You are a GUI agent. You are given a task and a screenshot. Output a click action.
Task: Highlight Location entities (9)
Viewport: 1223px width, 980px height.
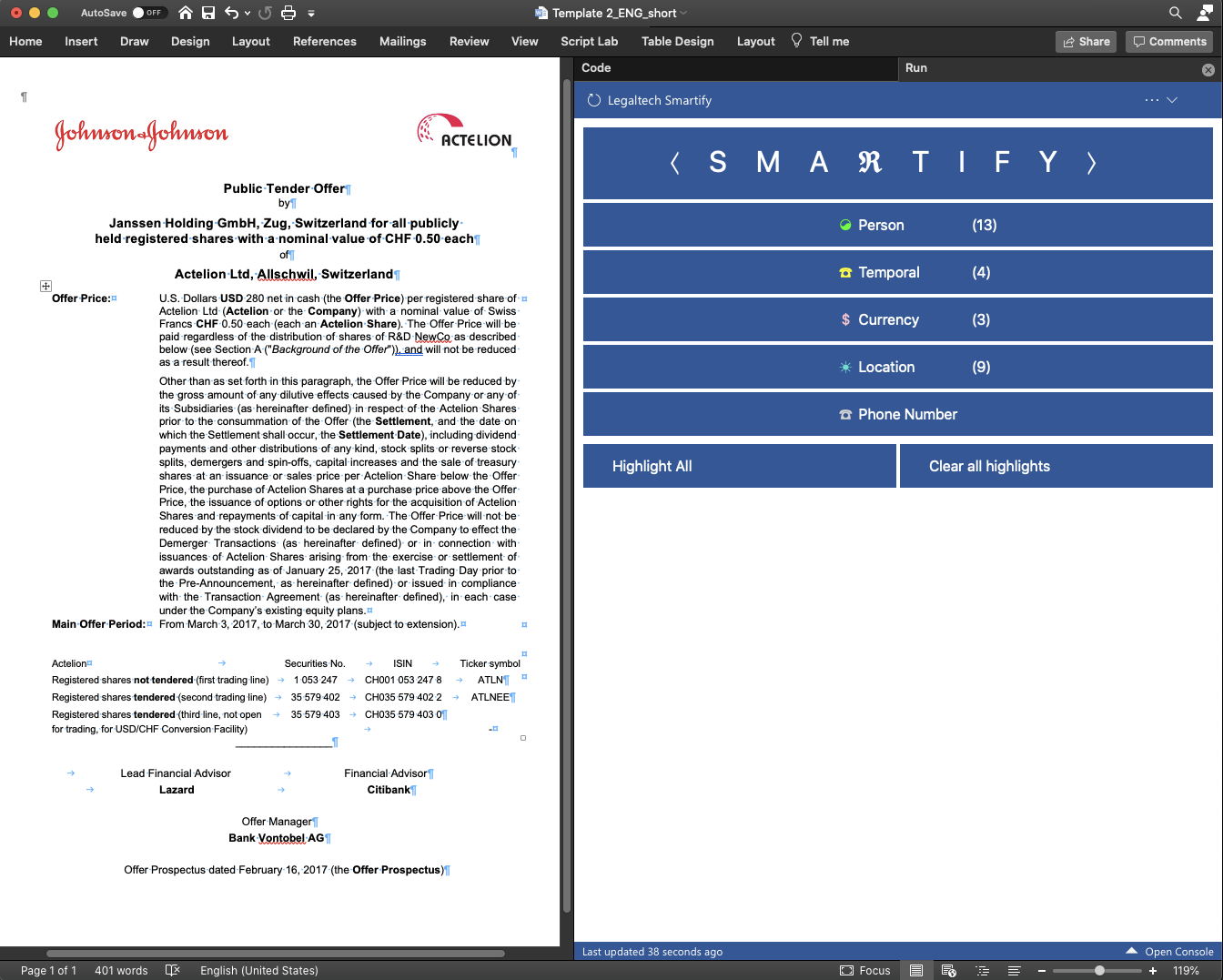point(898,367)
